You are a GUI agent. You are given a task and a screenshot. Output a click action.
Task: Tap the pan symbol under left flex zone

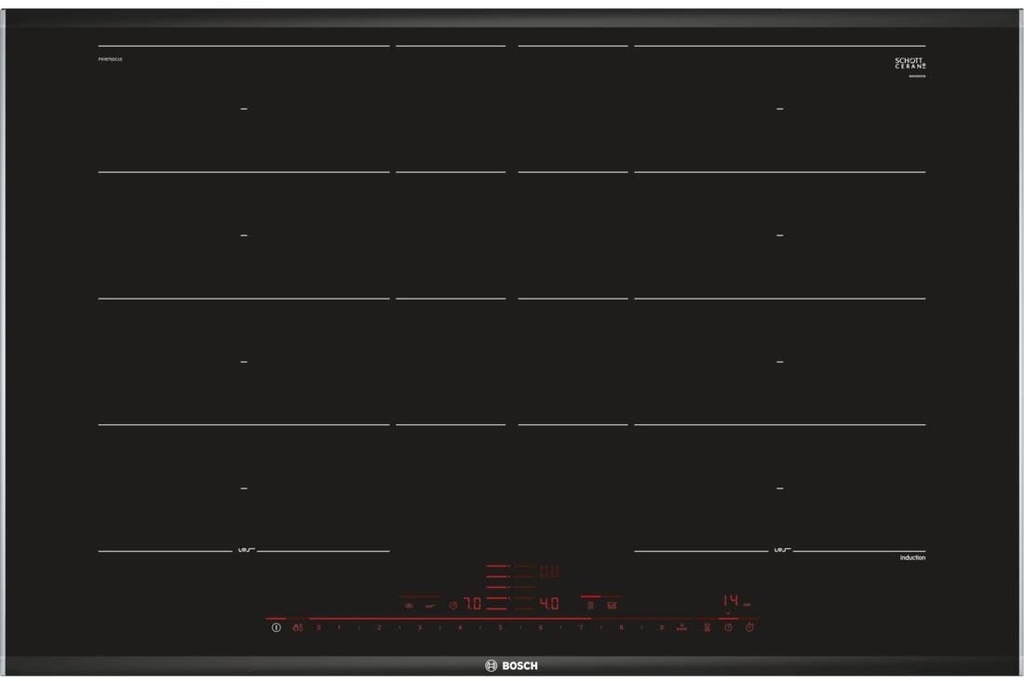coord(246,550)
